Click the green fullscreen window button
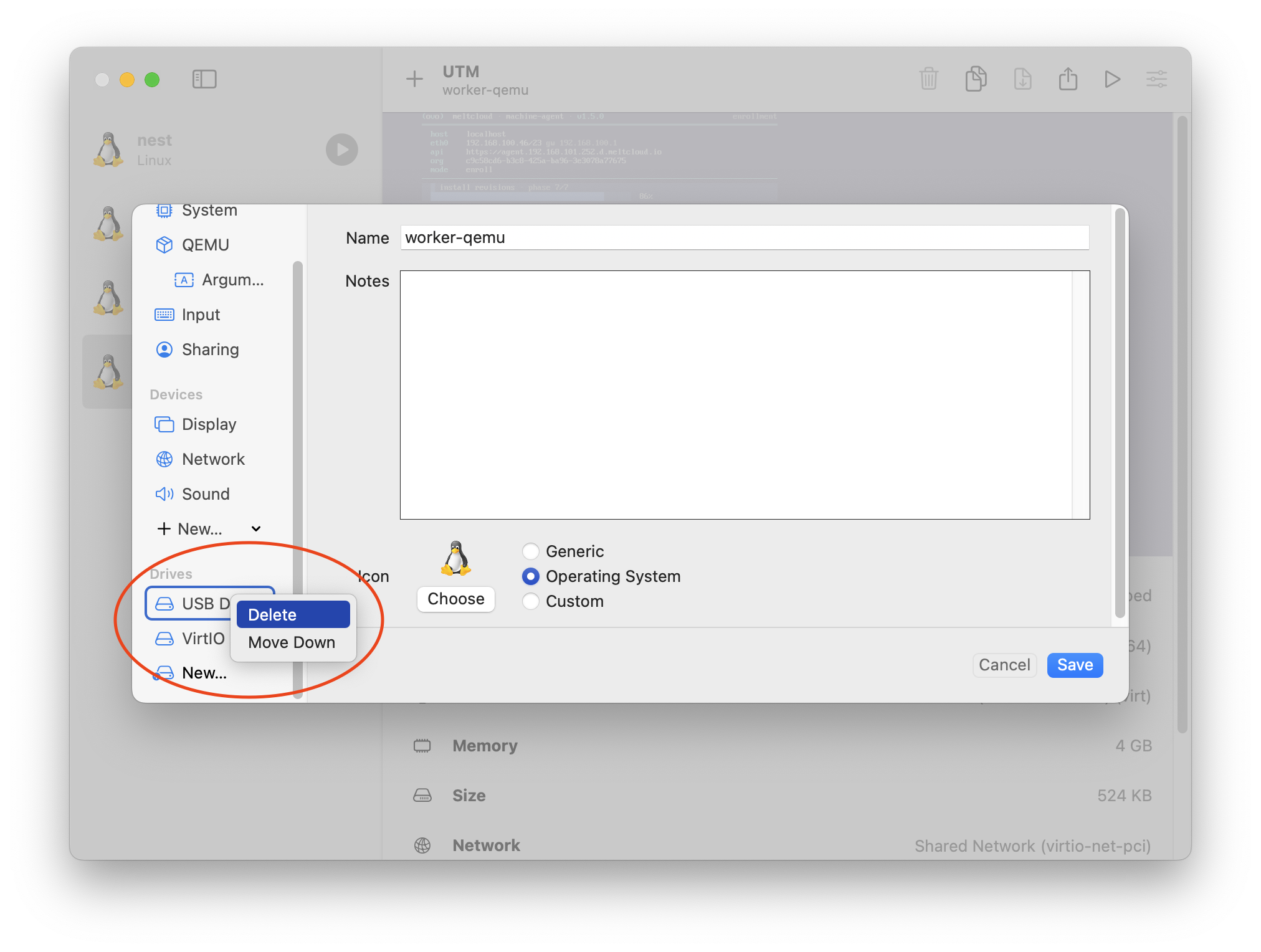This screenshot has height=952, width=1261. click(x=152, y=80)
